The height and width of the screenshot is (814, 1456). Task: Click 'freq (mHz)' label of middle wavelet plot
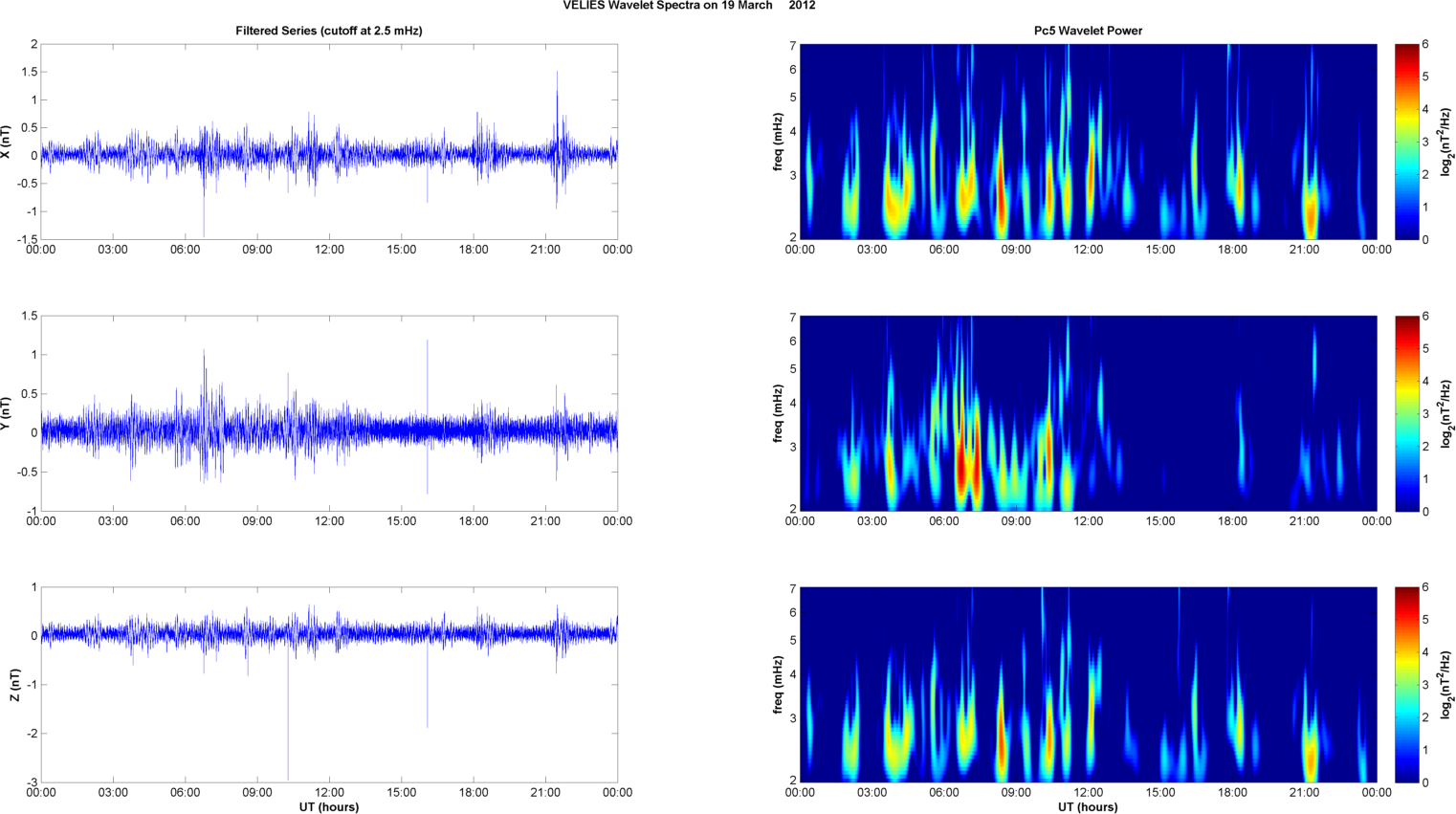point(779,413)
